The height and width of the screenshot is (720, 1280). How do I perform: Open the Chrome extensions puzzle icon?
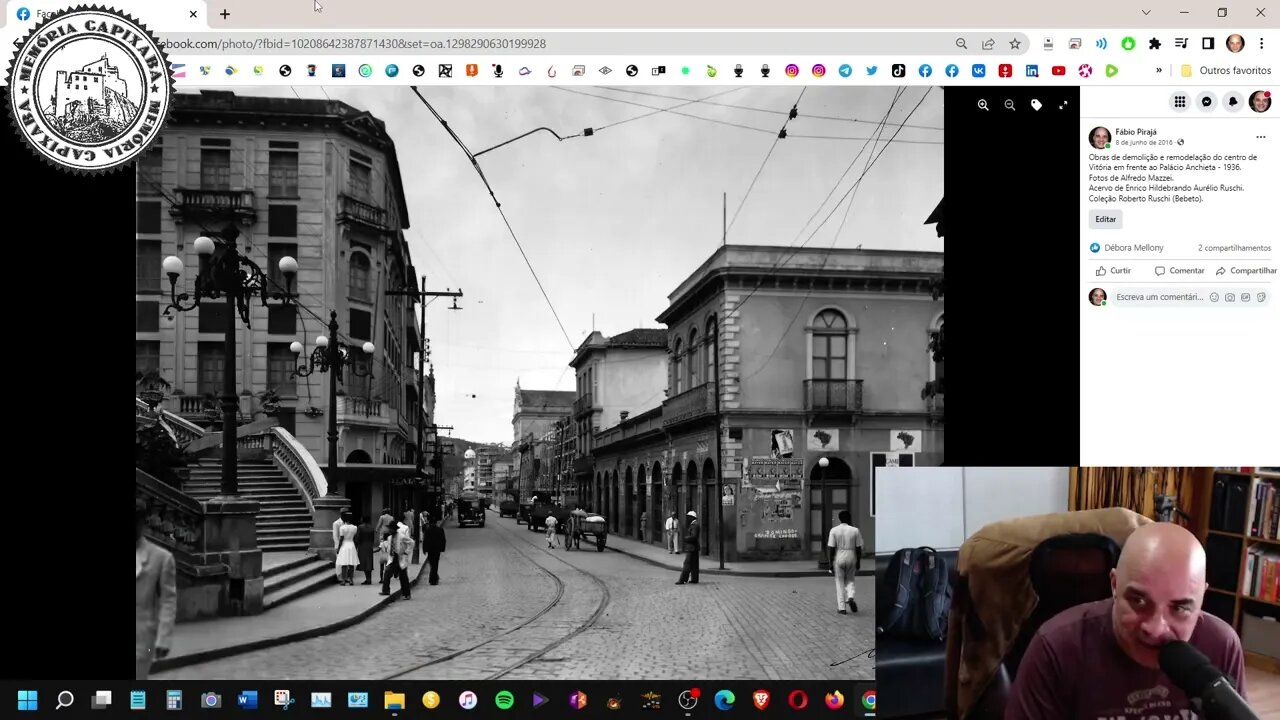coord(1155,44)
